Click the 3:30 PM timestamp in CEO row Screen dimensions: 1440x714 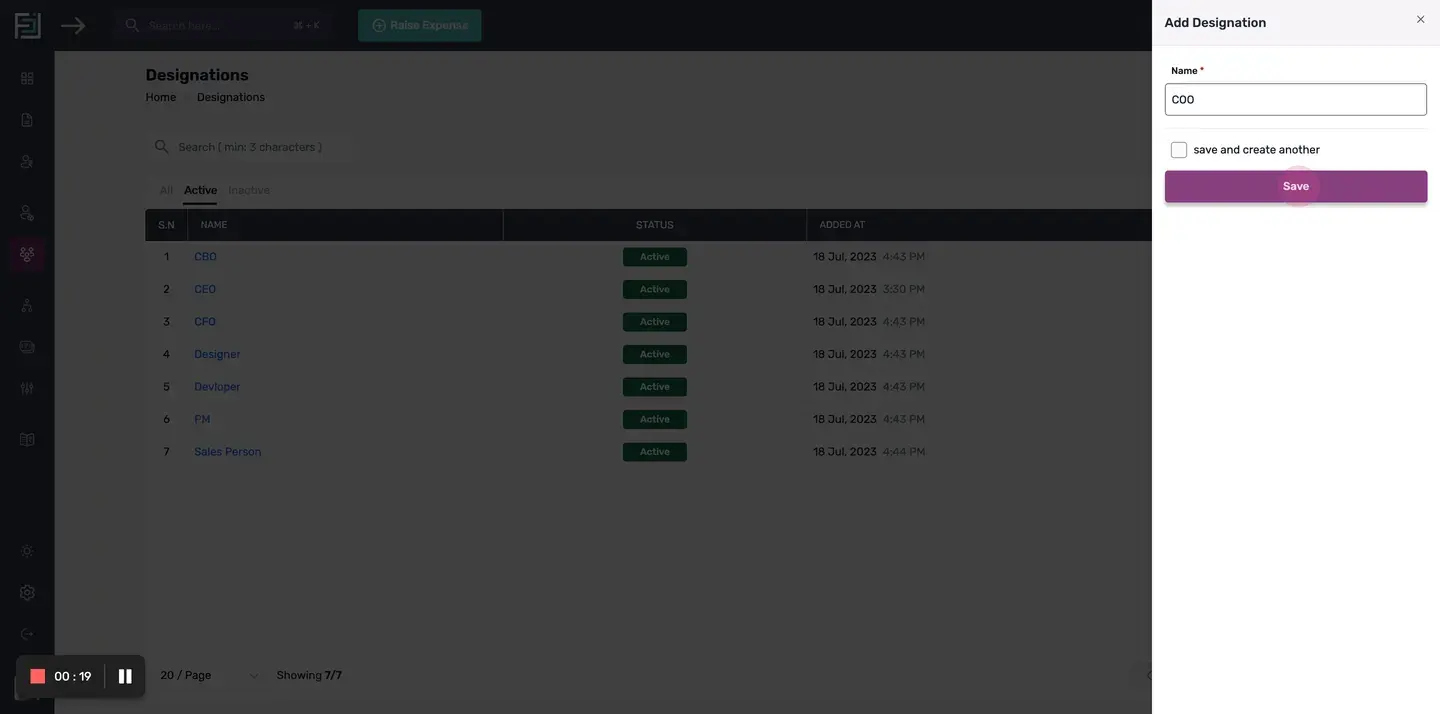coord(904,290)
